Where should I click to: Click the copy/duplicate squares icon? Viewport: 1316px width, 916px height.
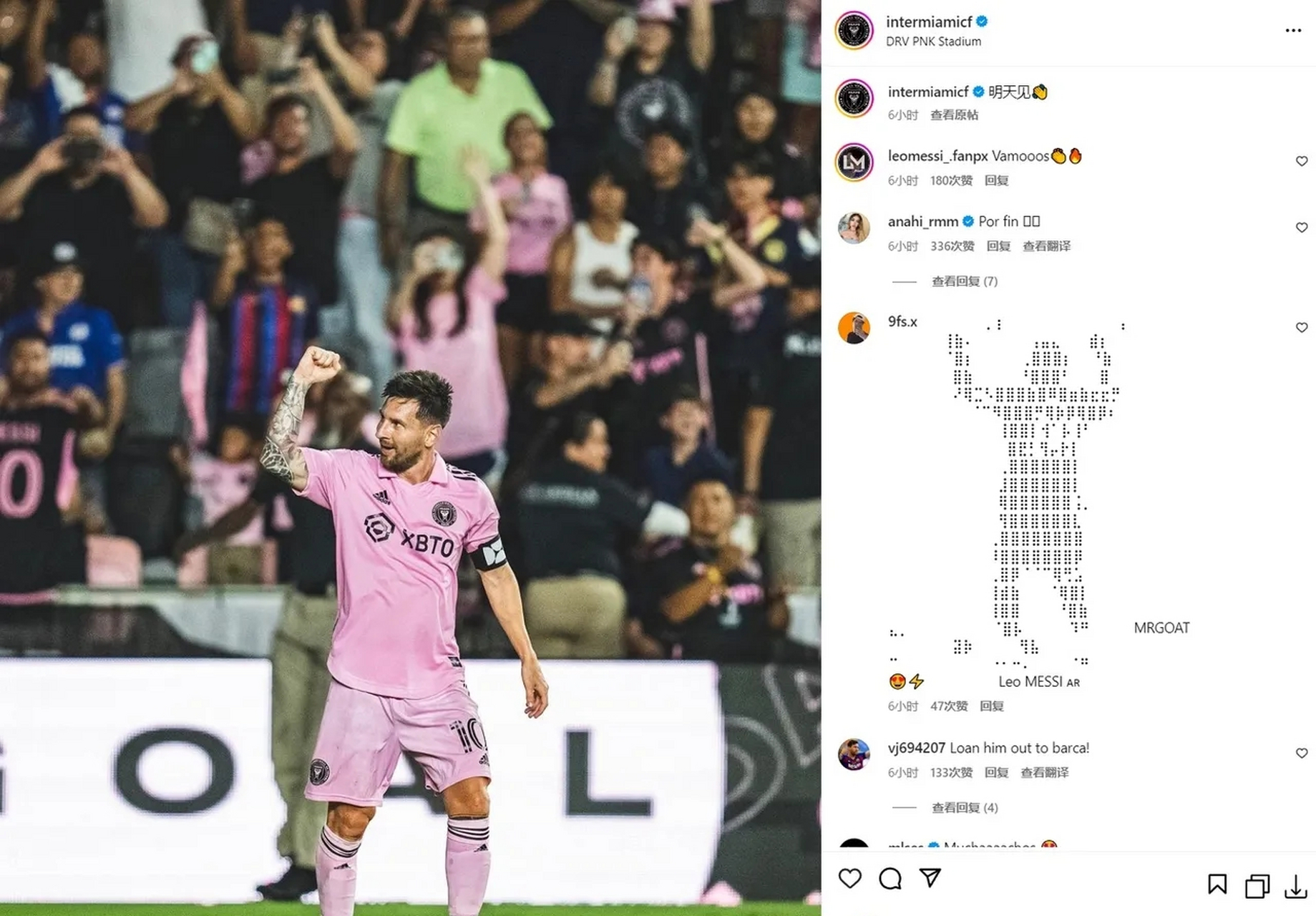[x=1257, y=886]
